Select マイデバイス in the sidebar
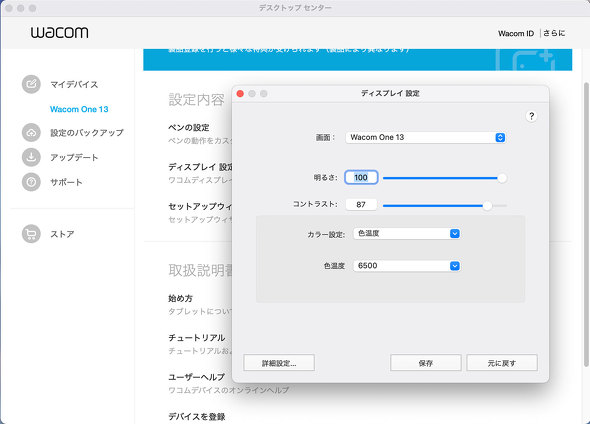 coord(74,84)
